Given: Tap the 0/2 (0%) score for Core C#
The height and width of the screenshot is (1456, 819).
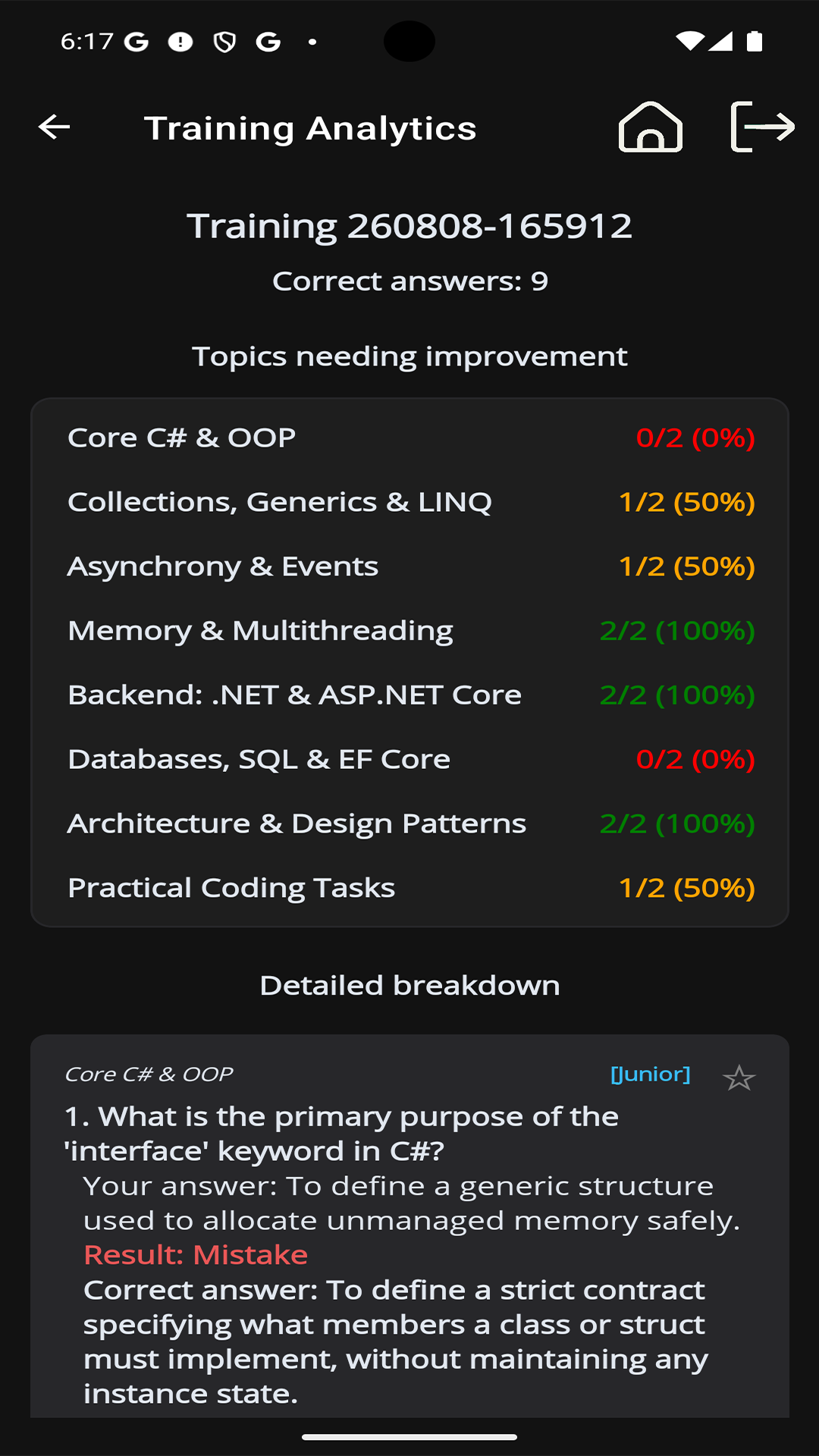Looking at the screenshot, I should coord(695,438).
